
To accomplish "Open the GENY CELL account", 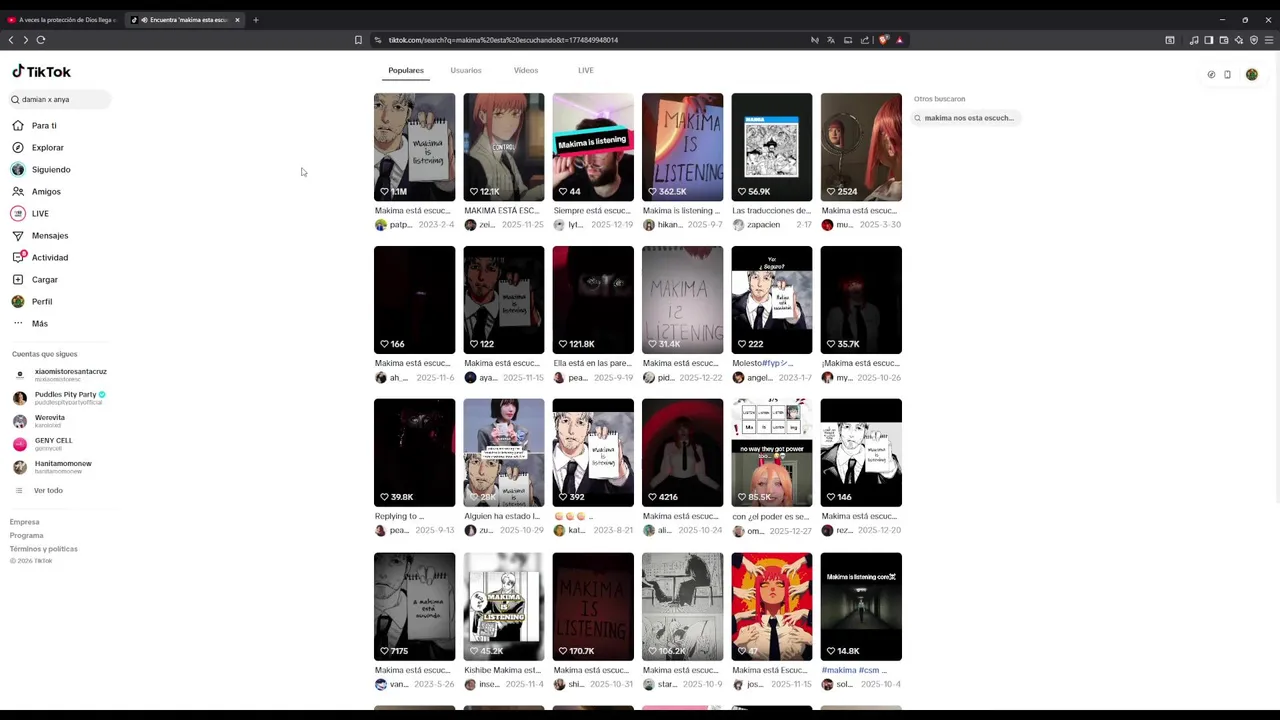I will pyautogui.click(x=43, y=444).
